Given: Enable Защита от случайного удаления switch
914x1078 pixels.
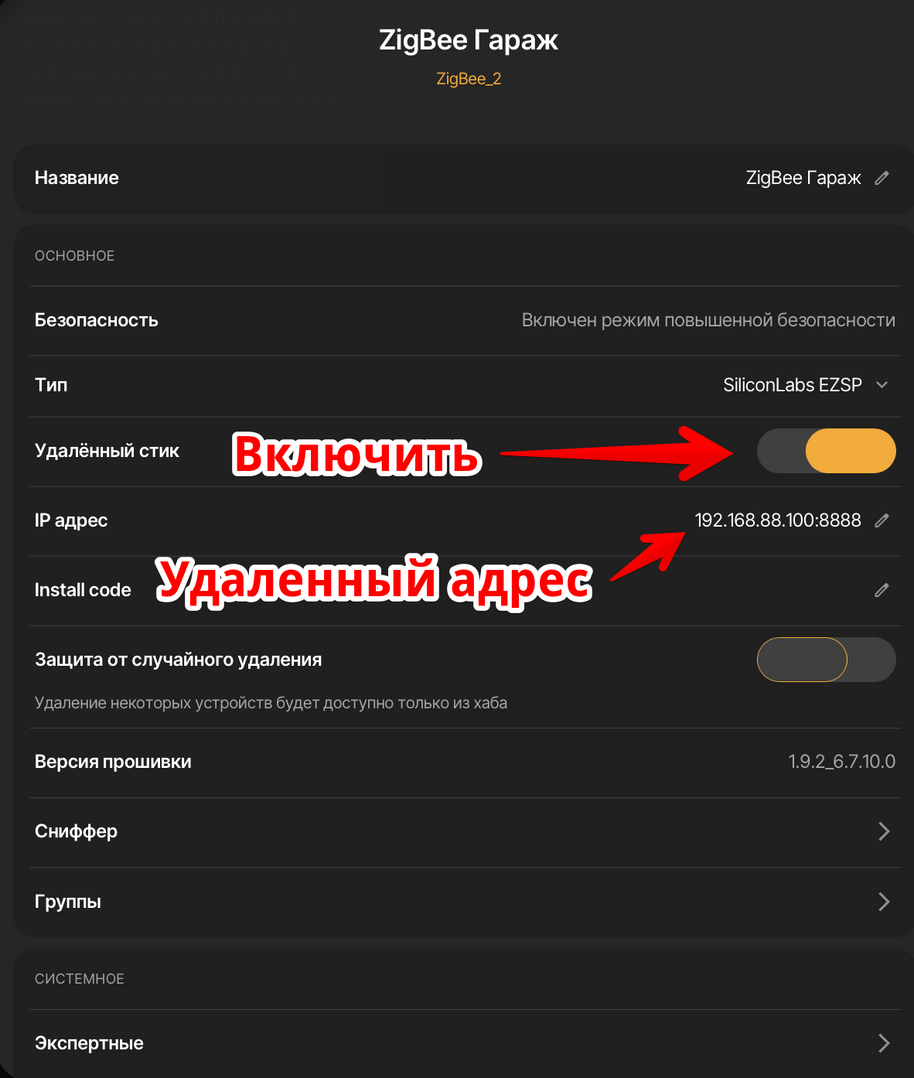Looking at the screenshot, I should pos(826,659).
